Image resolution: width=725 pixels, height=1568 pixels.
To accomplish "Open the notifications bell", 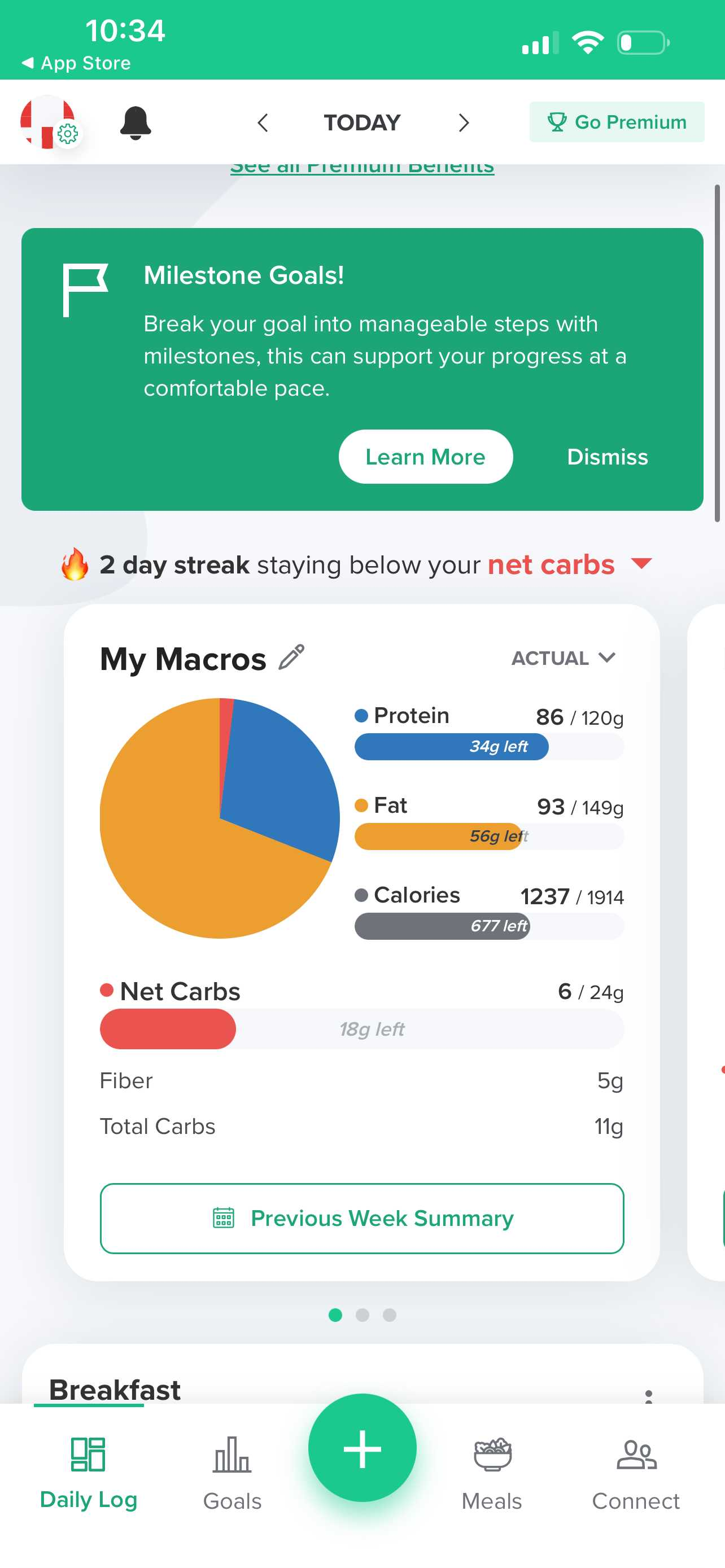I will click(x=135, y=123).
